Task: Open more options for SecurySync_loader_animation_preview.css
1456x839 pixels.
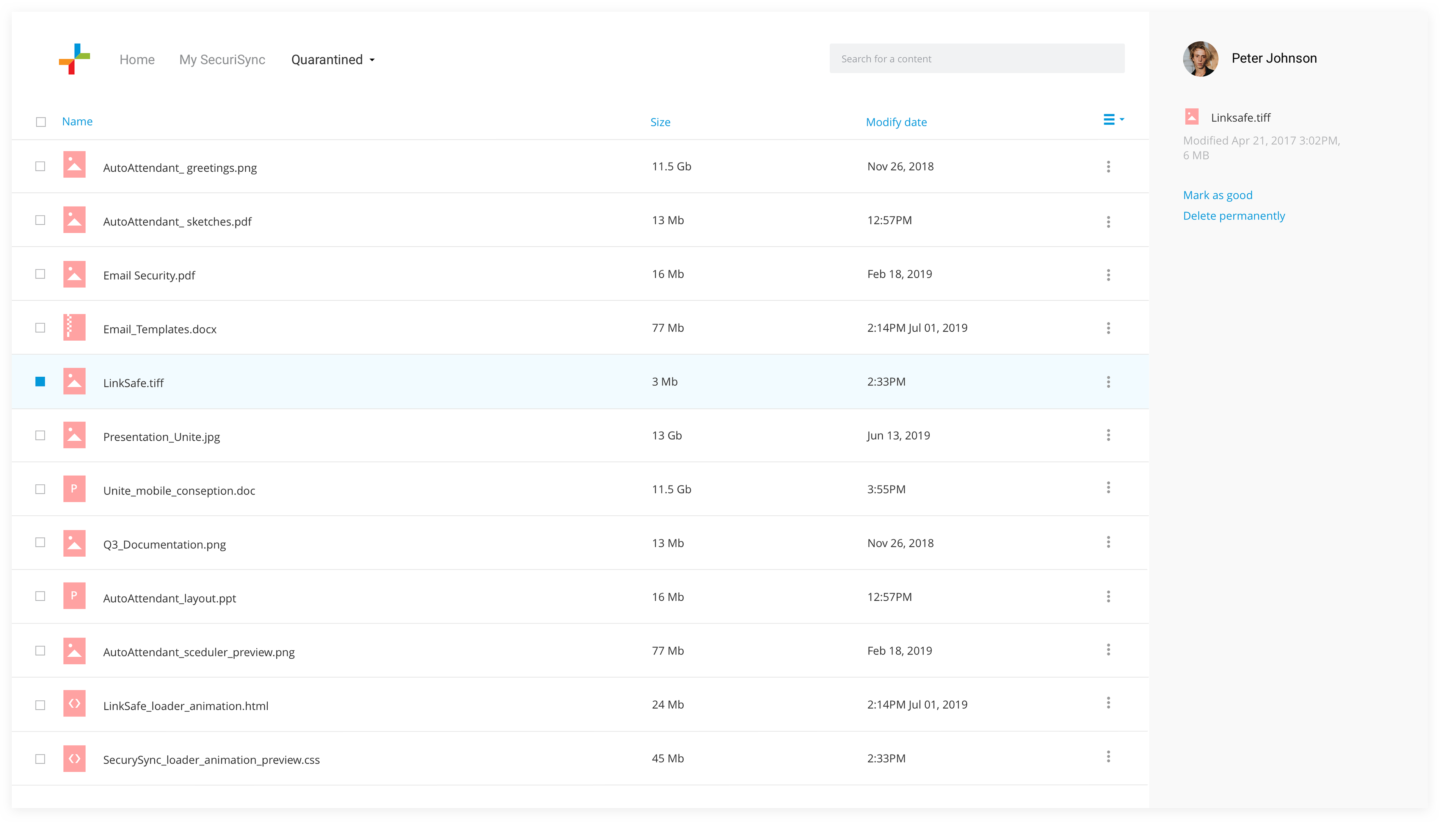Action: pos(1108,757)
